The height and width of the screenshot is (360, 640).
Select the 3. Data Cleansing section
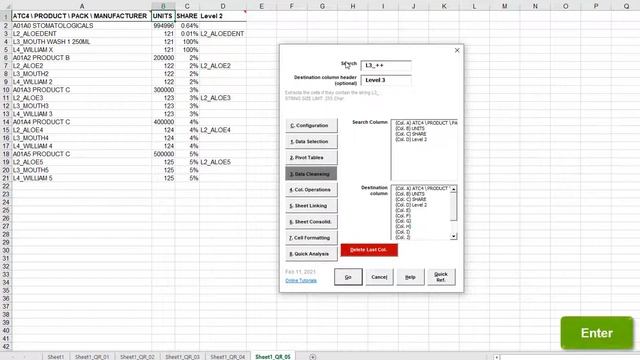coord(311,174)
